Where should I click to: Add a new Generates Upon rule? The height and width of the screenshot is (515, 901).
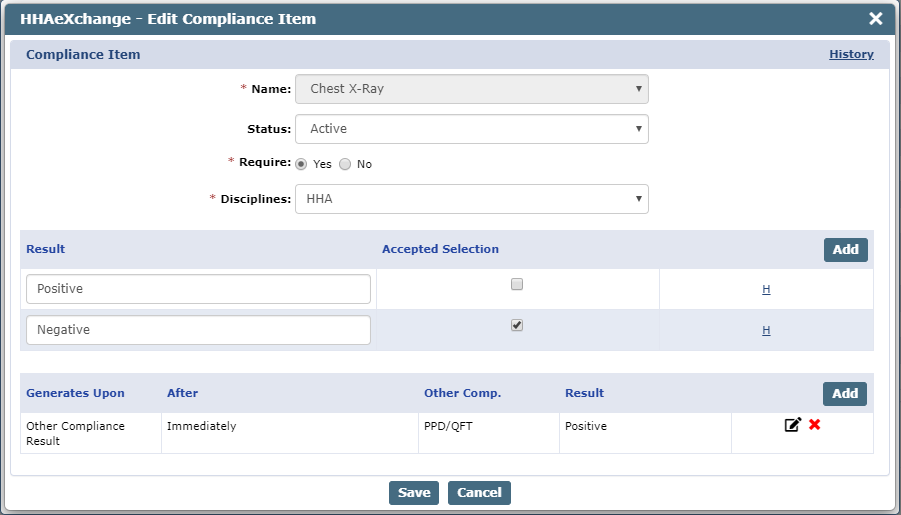pyautogui.click(x=845, y=394)
